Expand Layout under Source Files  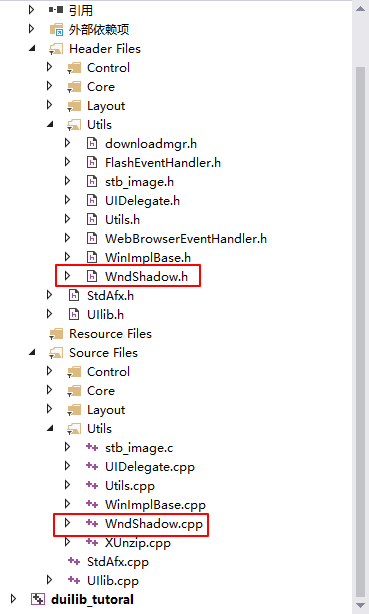coord(49,409)
